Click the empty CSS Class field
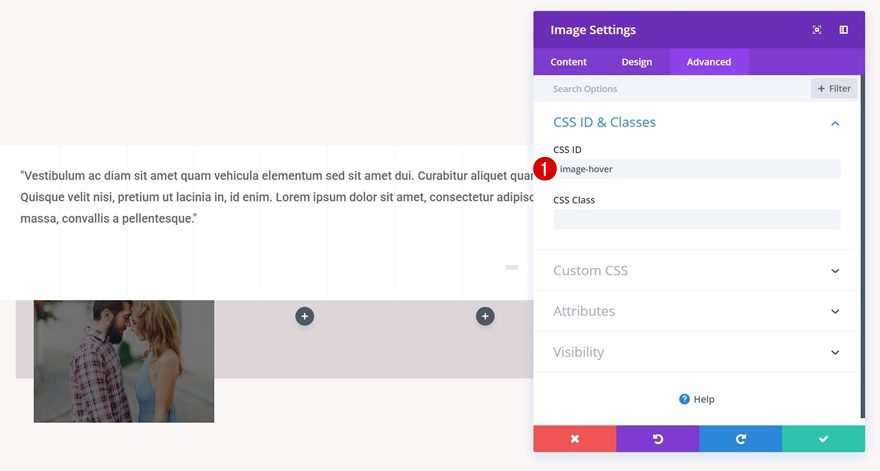This screenshot has height=471, width=880. tap(697, 219)
